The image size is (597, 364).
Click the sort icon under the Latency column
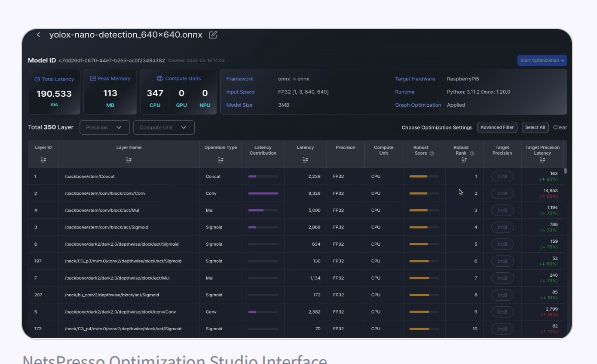point(305,160)
